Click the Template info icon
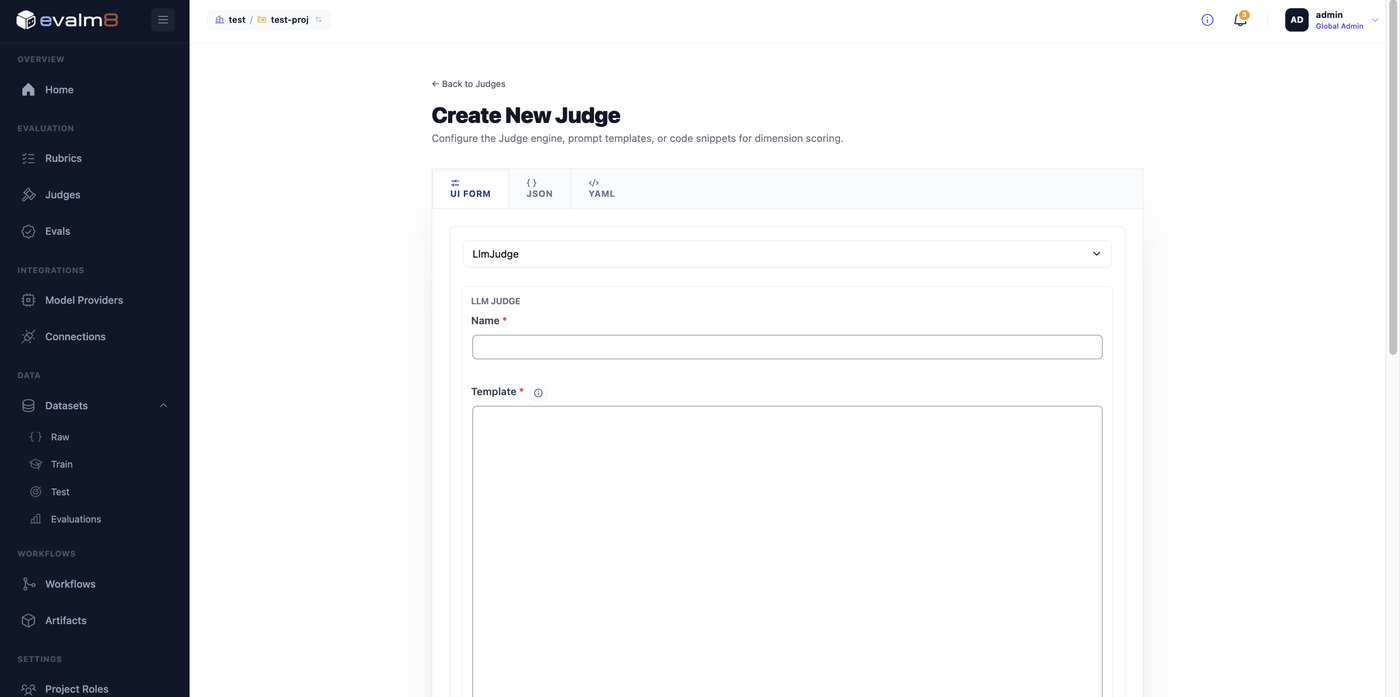Viewport: 1400px width, 697px height. (x=538, y=393)
